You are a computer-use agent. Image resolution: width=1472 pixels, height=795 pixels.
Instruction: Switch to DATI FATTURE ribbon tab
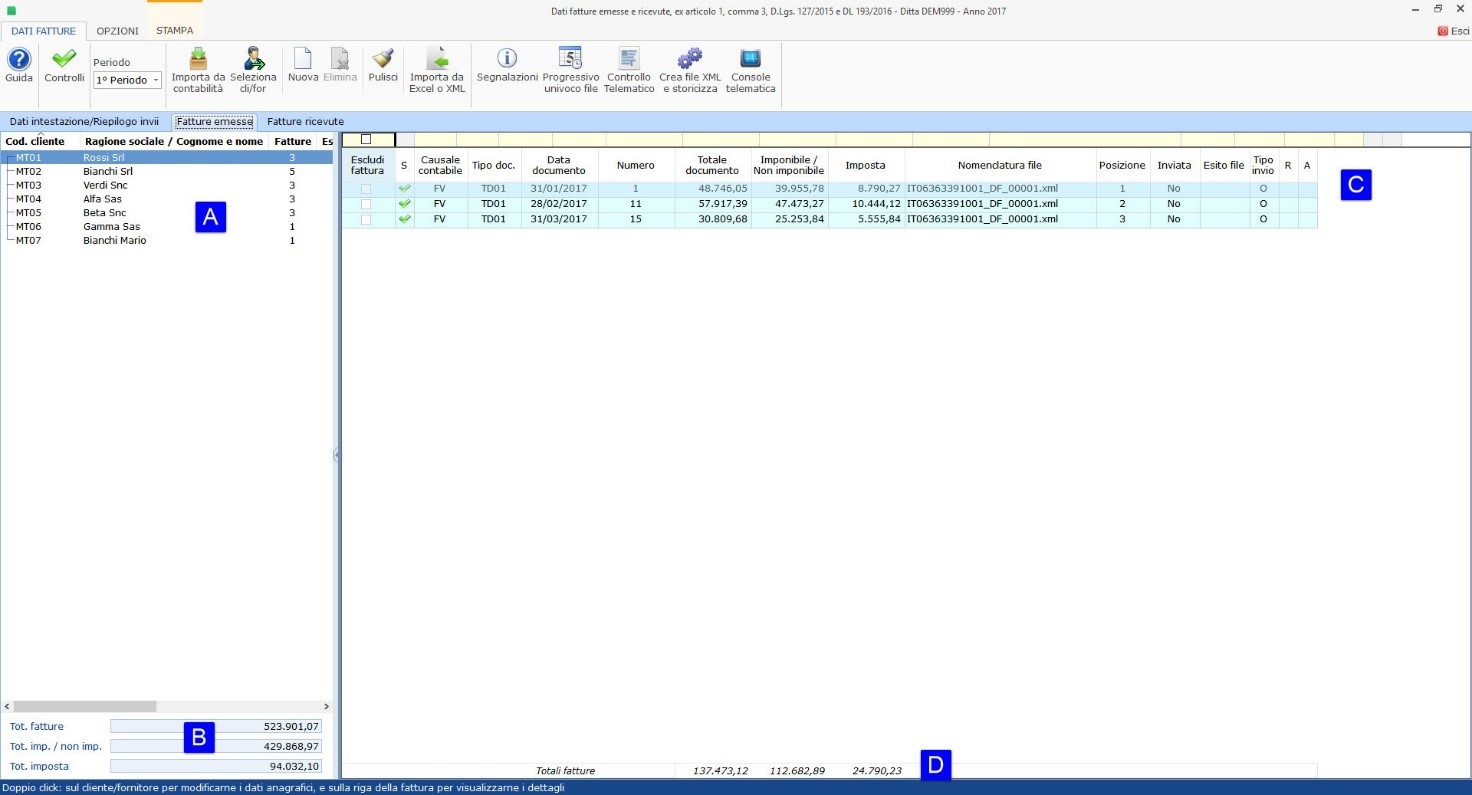coord(43,31)
